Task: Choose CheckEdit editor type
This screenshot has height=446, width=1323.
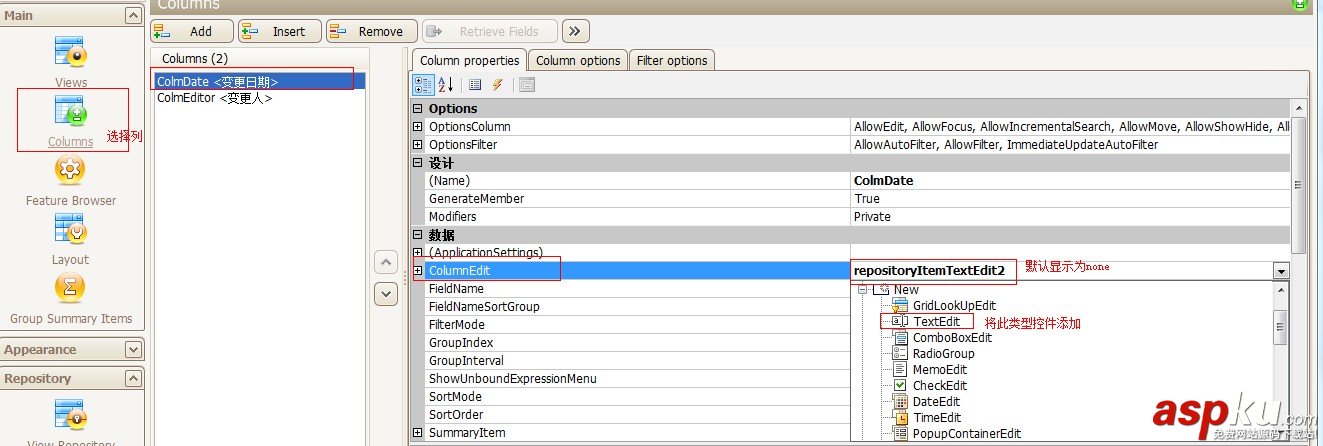Action: pos(939,385)
